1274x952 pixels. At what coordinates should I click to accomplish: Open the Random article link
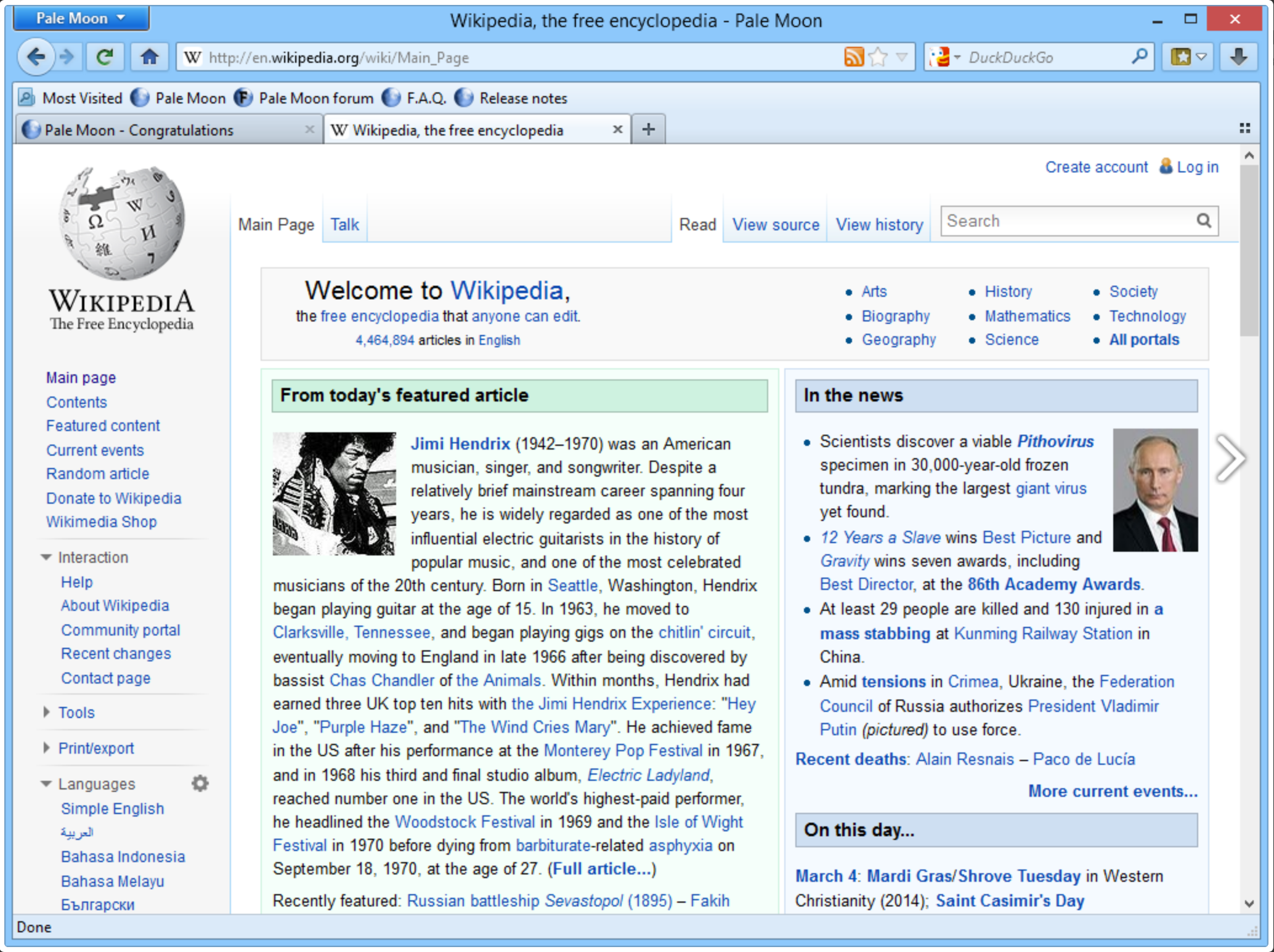(97, 474)
